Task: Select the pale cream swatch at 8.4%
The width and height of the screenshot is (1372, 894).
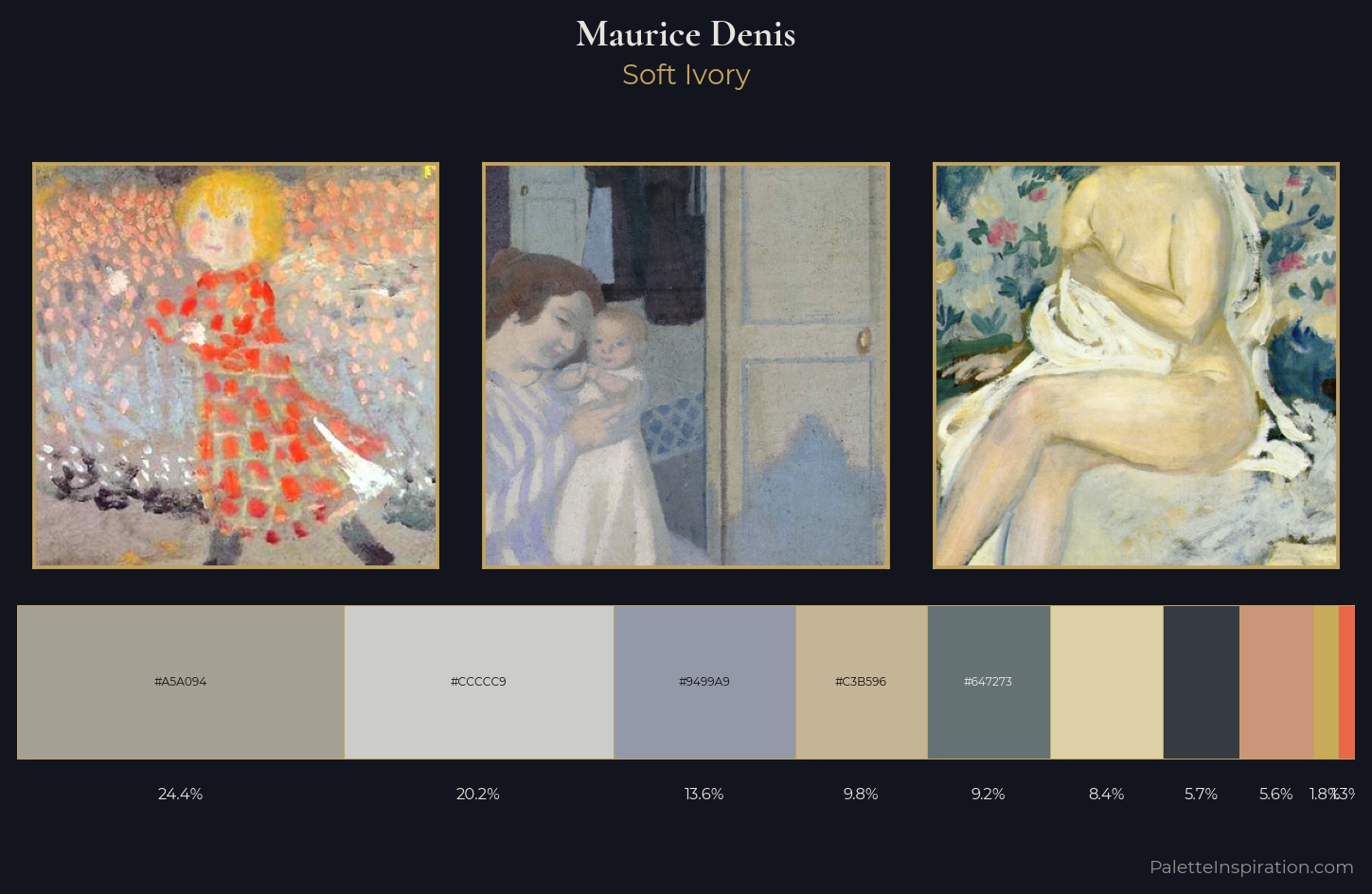Action: tap(1107, 682)
